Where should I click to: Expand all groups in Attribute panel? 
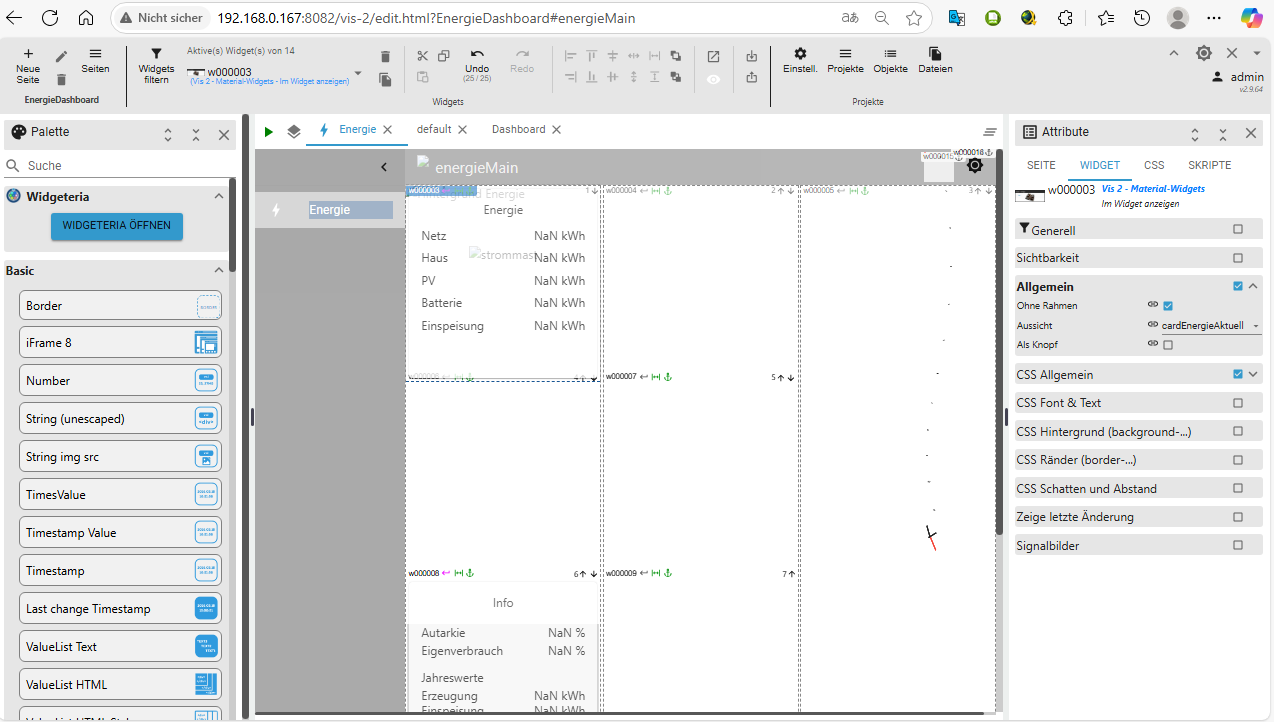[1195, 133]
